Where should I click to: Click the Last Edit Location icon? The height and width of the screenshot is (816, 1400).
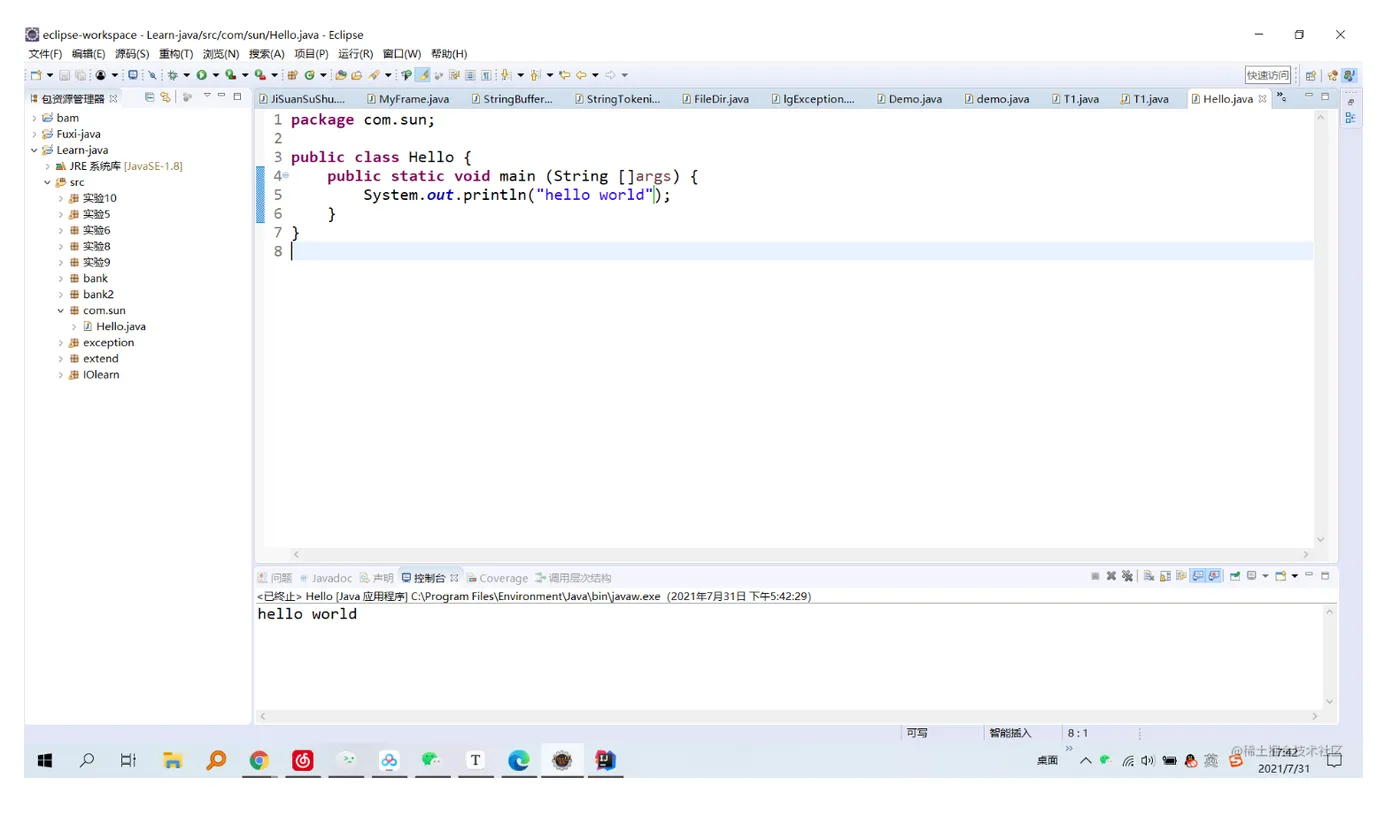tap(564, 75)
